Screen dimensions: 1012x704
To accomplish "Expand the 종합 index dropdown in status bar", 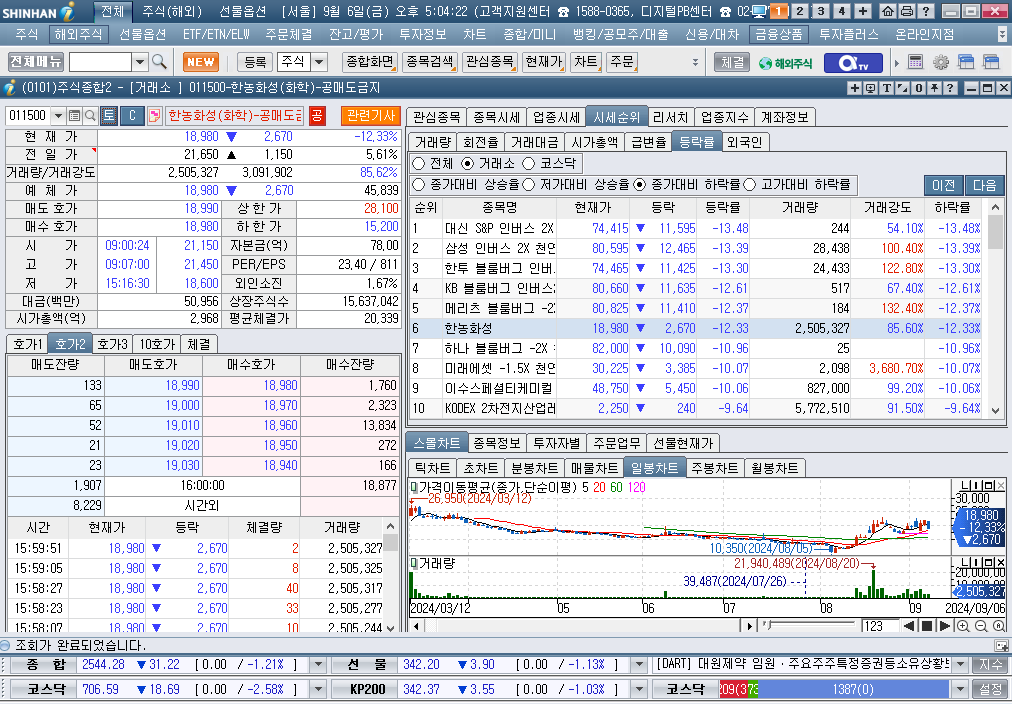I will pyautogui.click(x=318, y=664).
